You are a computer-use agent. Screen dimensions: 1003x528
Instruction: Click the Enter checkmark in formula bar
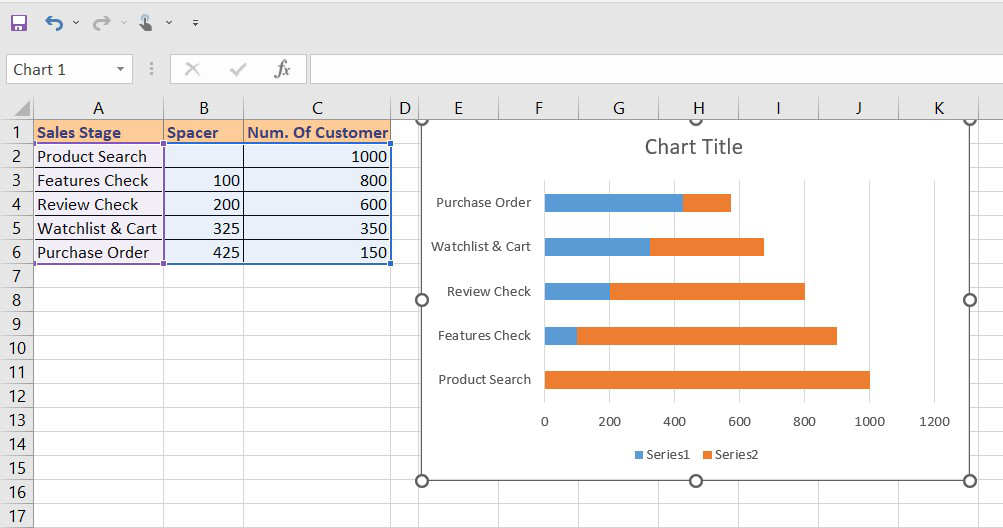(238, 69)
